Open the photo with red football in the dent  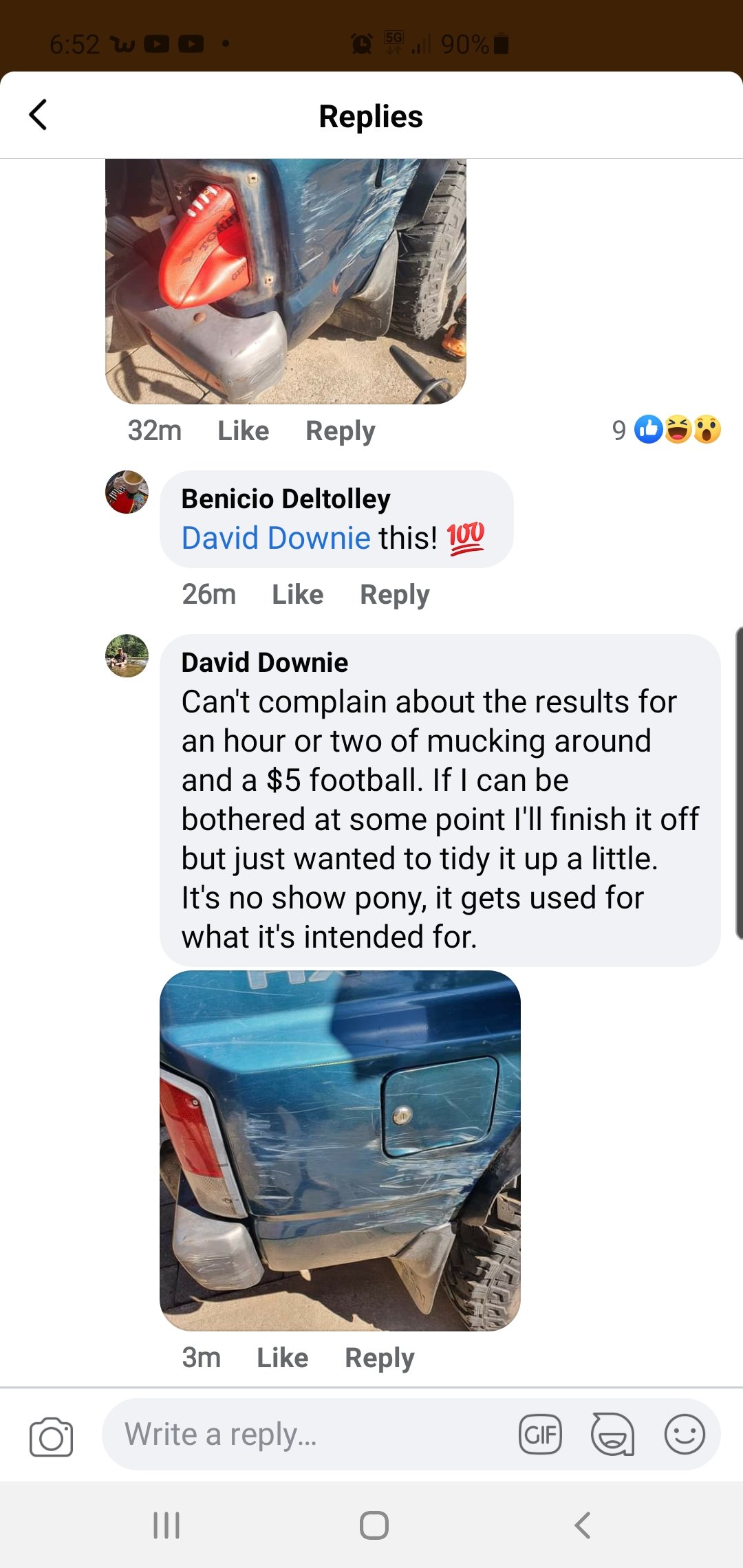click(286, 281)
